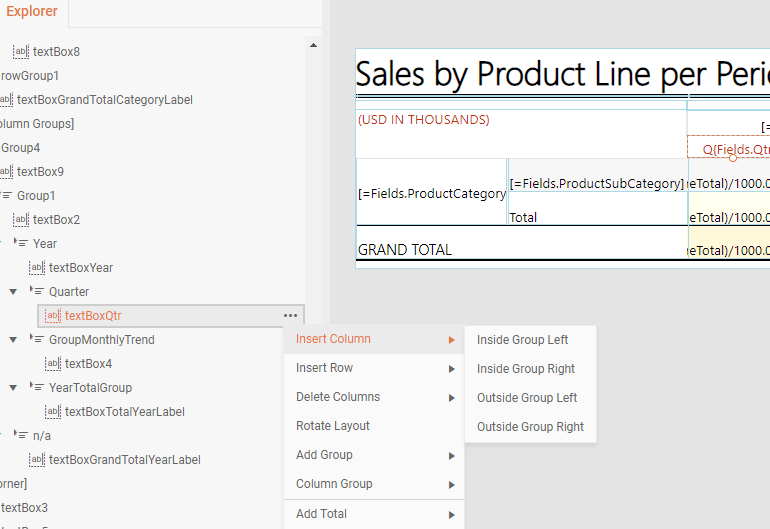Click the textBox4 textbox icon
This screenshot has height=529, width=770.
click(x=53, y=364)
